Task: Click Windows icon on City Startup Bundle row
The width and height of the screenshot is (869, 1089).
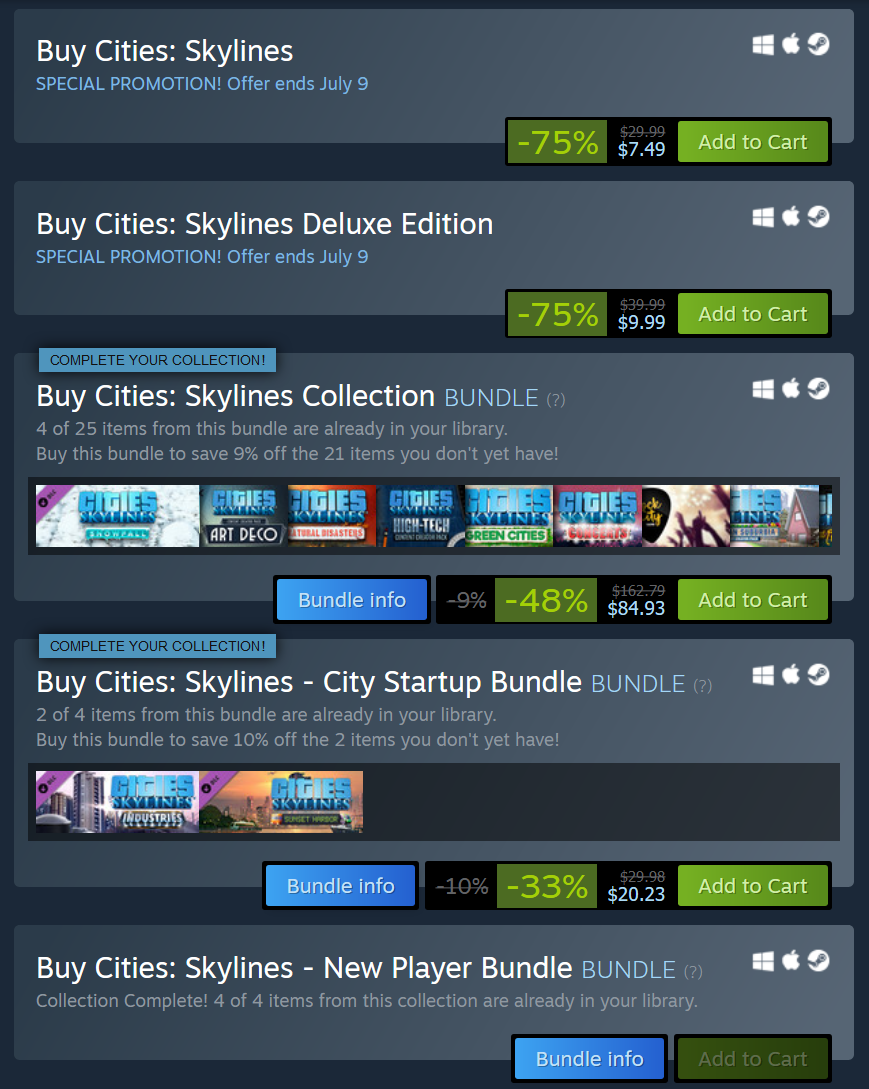Action: [x=763, y=675]
